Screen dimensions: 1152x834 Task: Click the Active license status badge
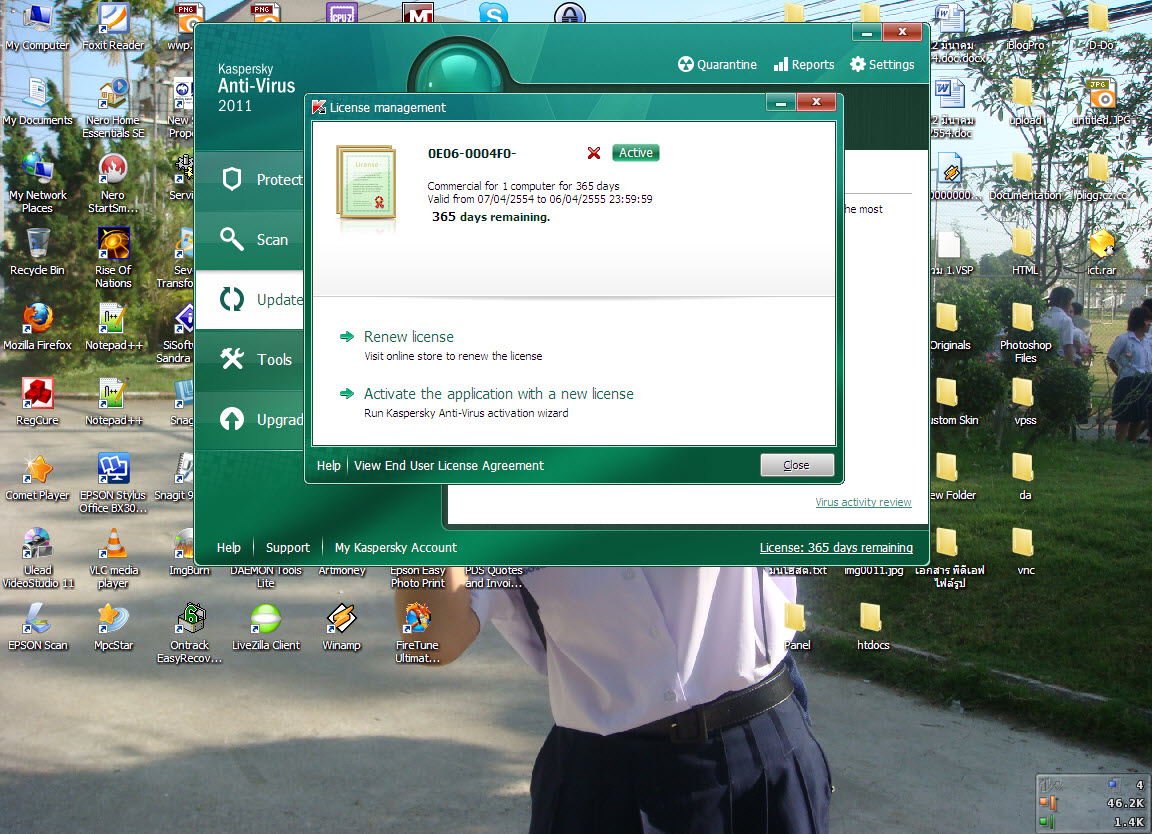636,153
